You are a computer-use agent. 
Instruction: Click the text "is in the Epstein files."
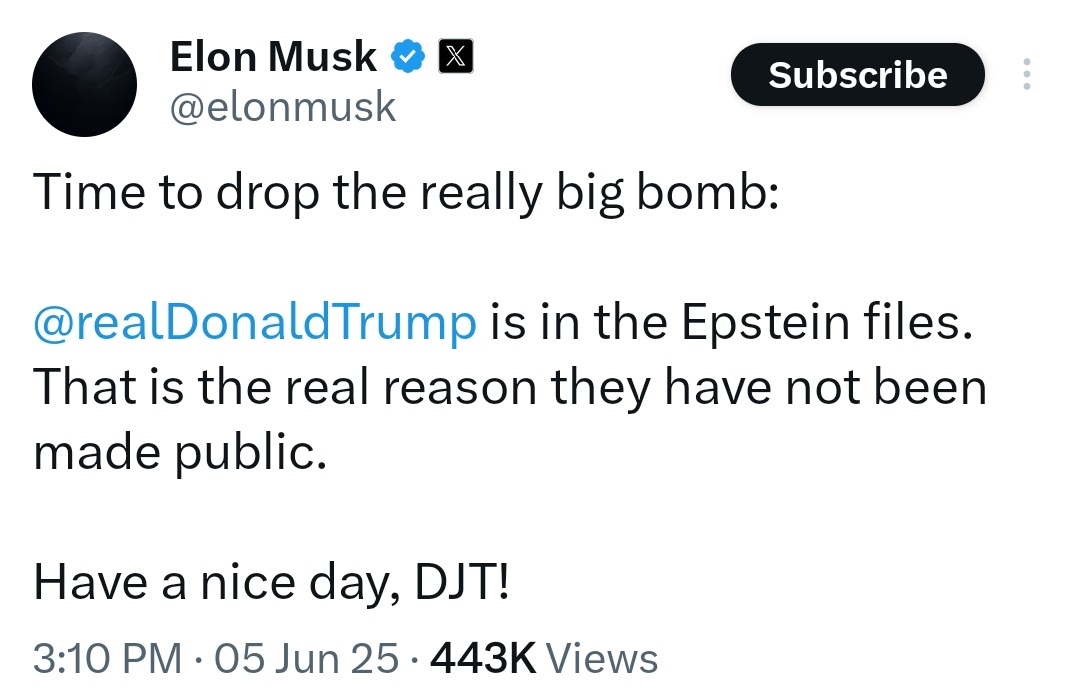click(730, 324)
